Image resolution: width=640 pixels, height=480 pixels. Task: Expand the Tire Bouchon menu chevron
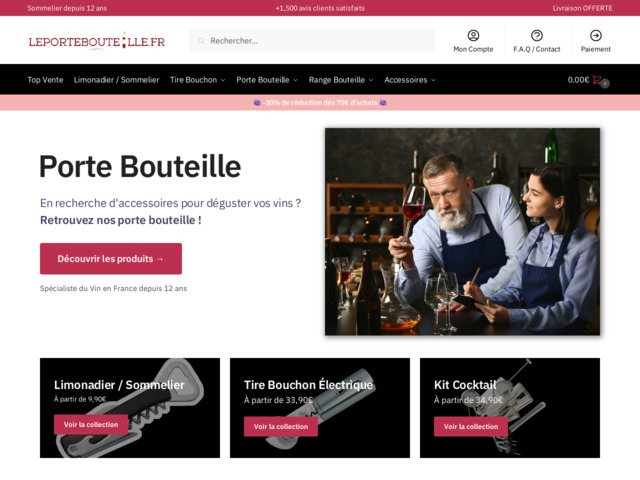(x=223, y=80)
